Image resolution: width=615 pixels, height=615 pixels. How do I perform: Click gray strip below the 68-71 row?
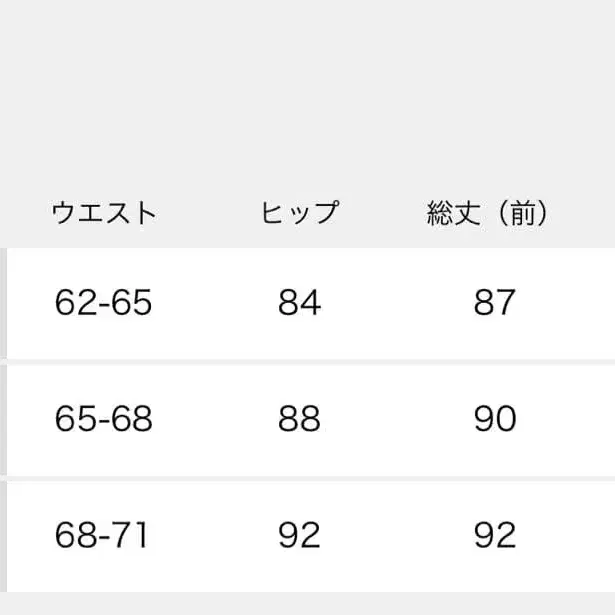[307, 601]
